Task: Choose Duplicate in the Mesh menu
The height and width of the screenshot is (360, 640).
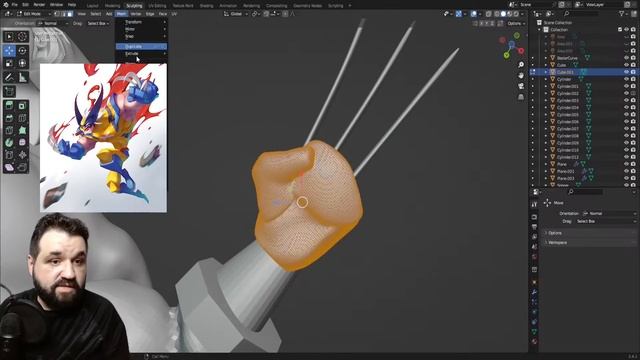Action: coord(141,47)
